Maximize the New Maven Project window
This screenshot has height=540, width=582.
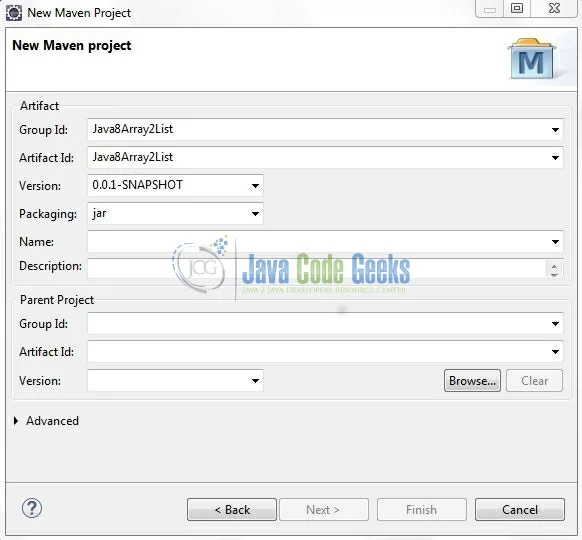click(517, 8)
